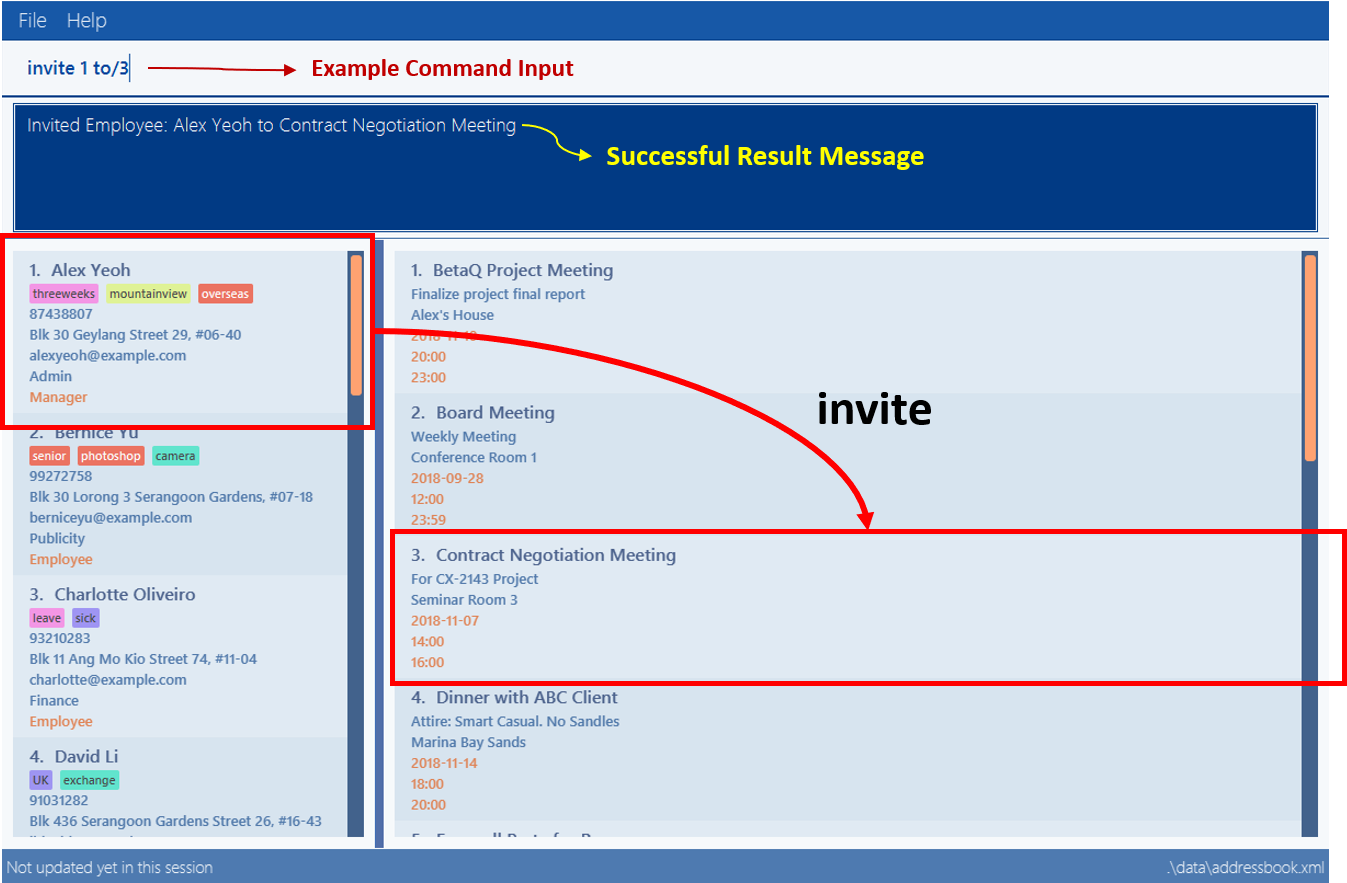Click Dinner 20:00 end time
Image resolution: width=1347 pixels, height=883 pixels.
428,805
